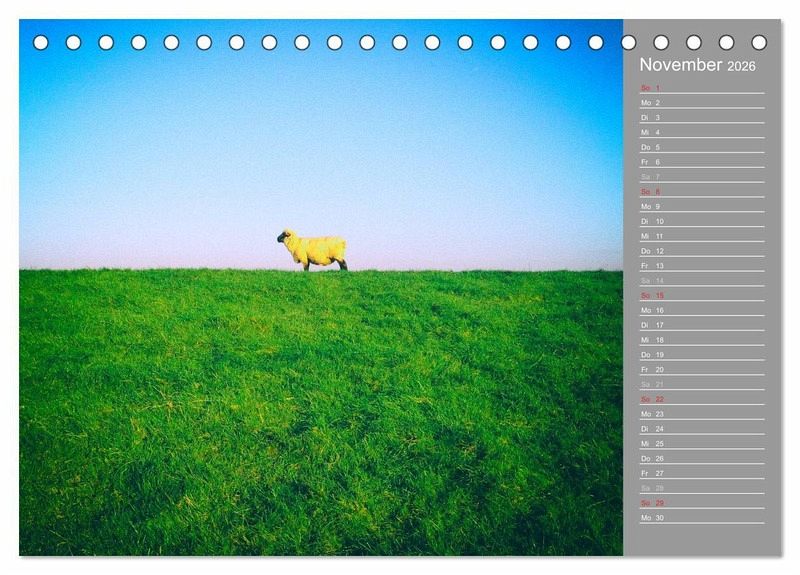The image size is (800, 575).
Task: Click the Fr 13 date row
Action: click(701, 266)
